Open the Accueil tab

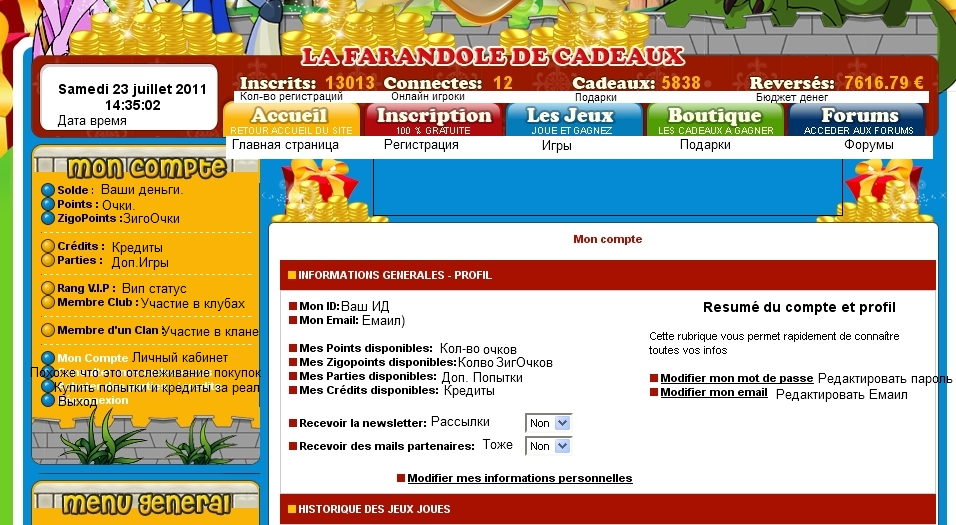point(291,120)
